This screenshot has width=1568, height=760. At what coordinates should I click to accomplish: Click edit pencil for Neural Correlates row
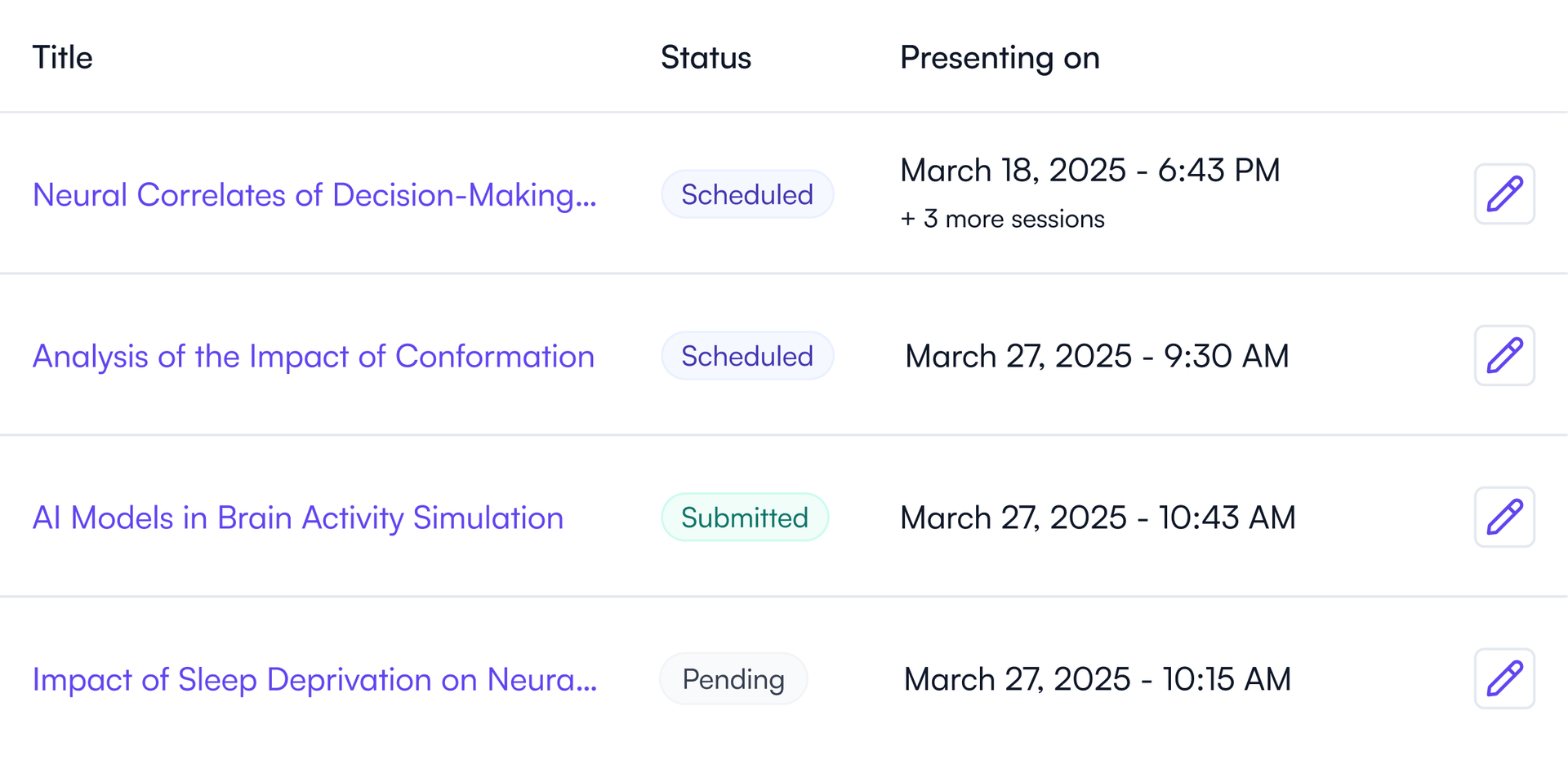1504,194
